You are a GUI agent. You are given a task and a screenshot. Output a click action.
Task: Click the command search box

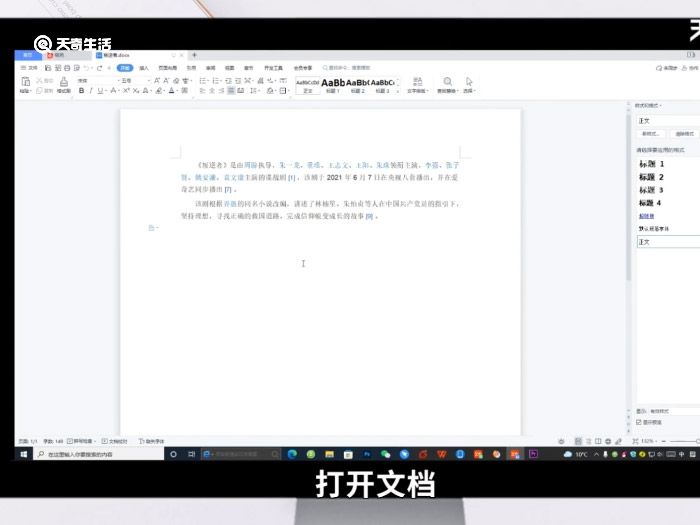(347, 68)
